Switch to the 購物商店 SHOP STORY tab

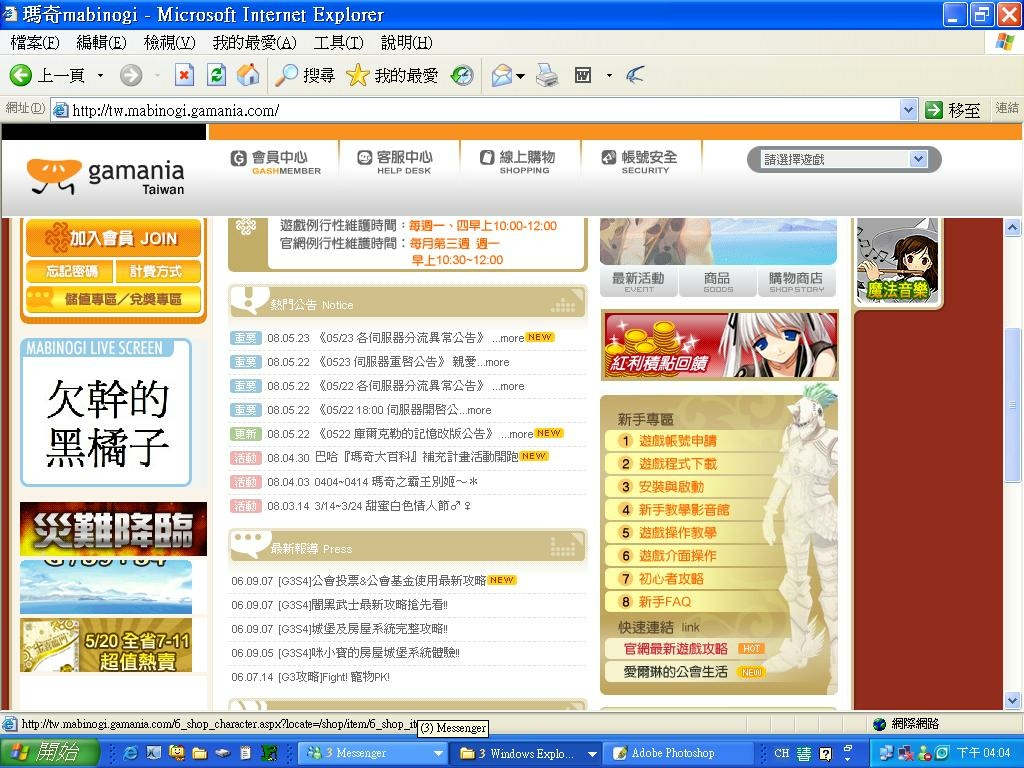(797, 282)
